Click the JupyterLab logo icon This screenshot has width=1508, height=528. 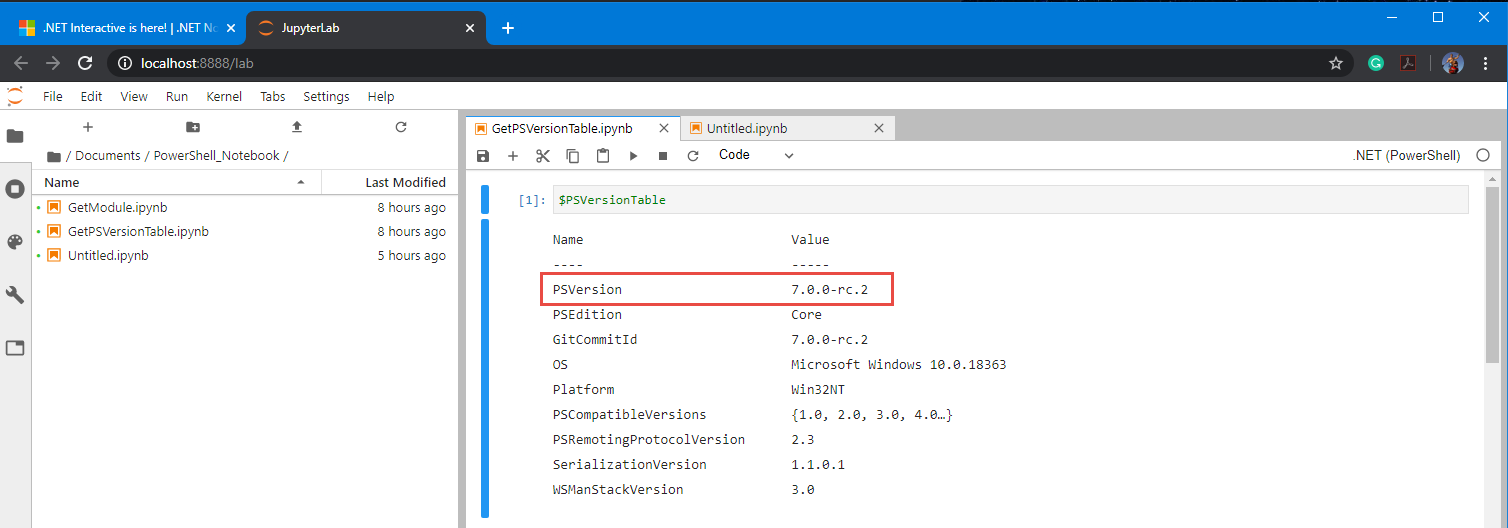point(15,96)
